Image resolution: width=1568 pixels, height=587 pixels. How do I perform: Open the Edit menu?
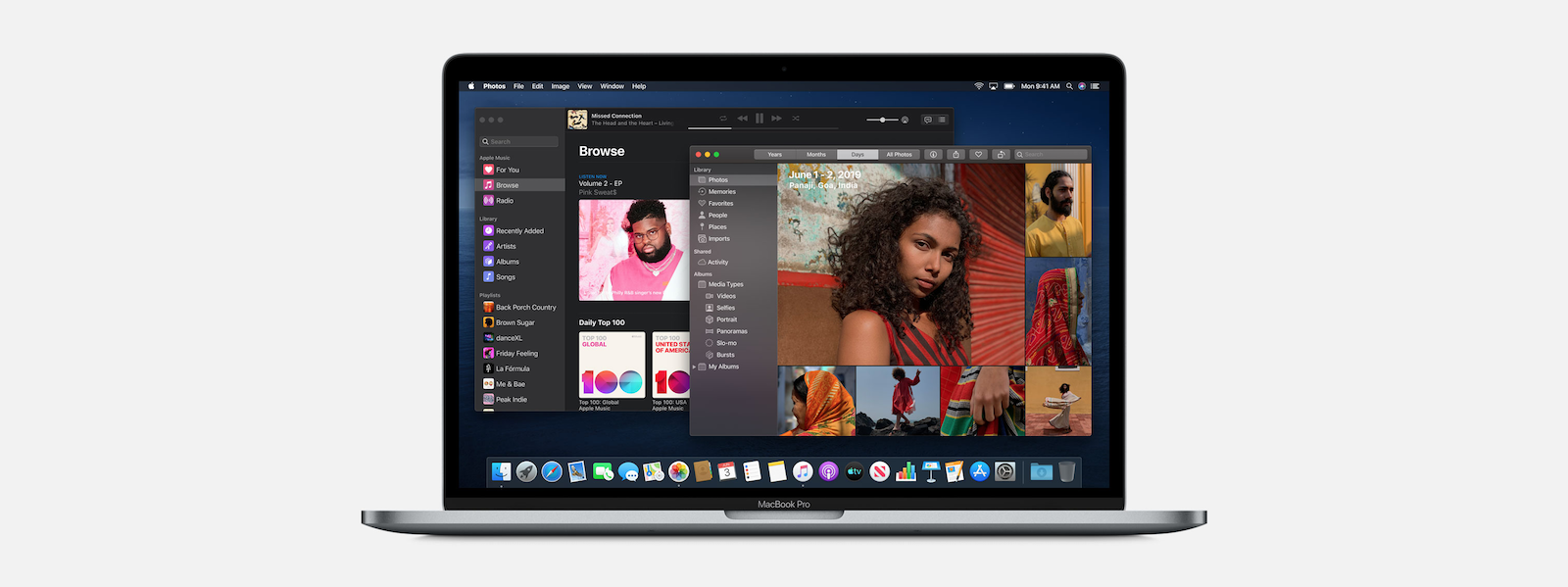pos(538,86)
